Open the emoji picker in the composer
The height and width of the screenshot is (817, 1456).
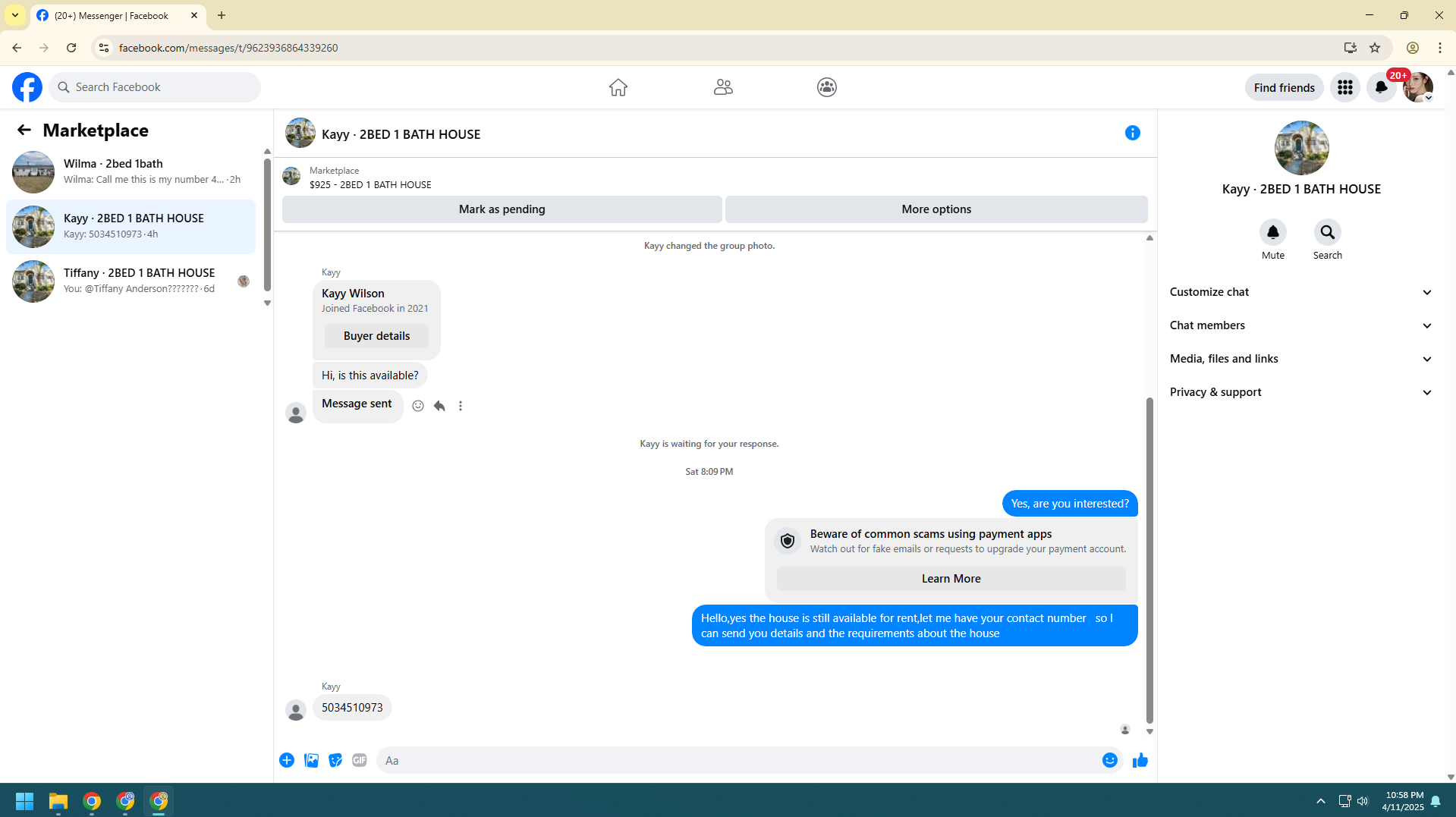[1110, 760]
